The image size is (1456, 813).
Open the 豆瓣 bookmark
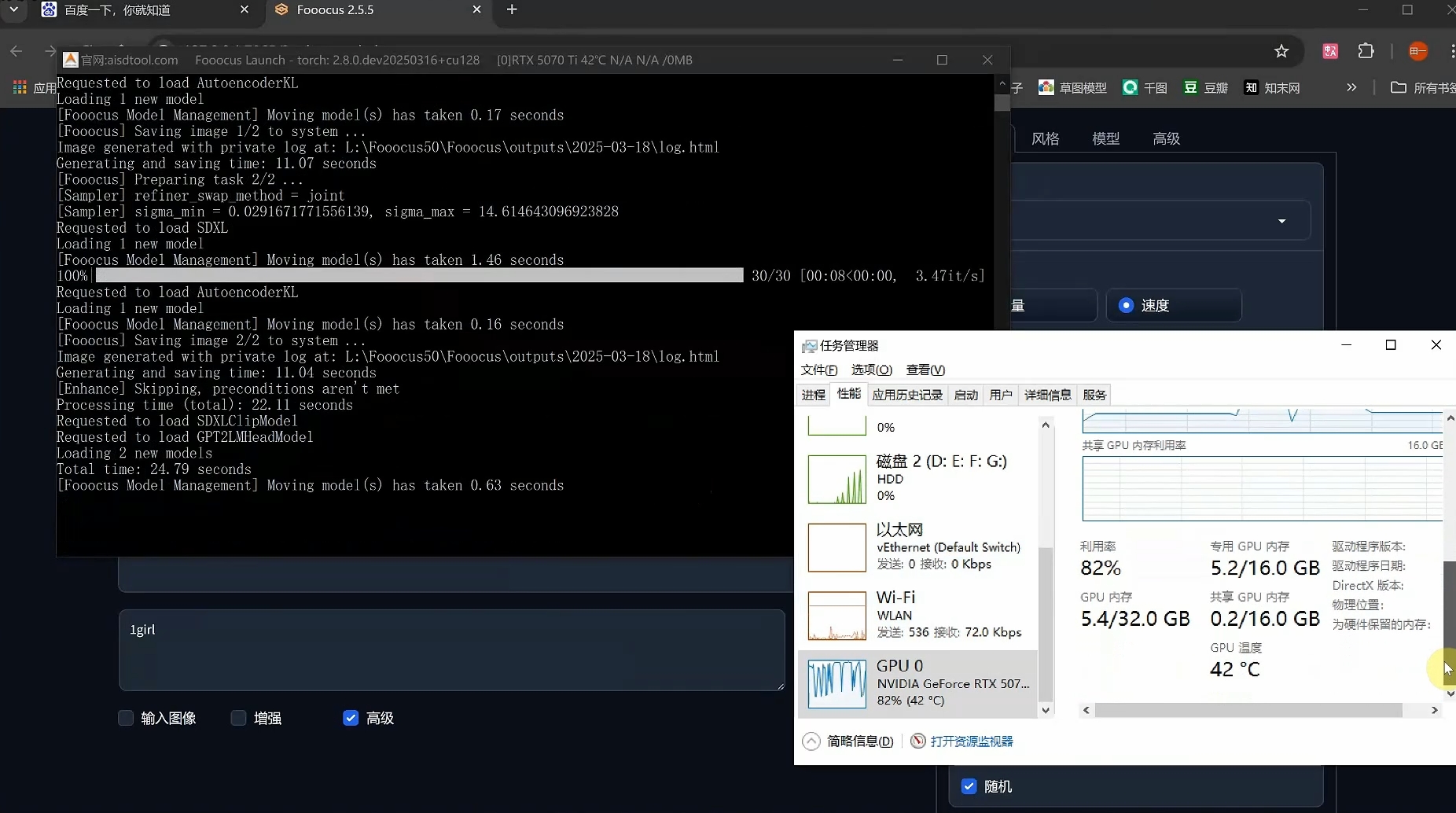click(x=1206, y=87)
